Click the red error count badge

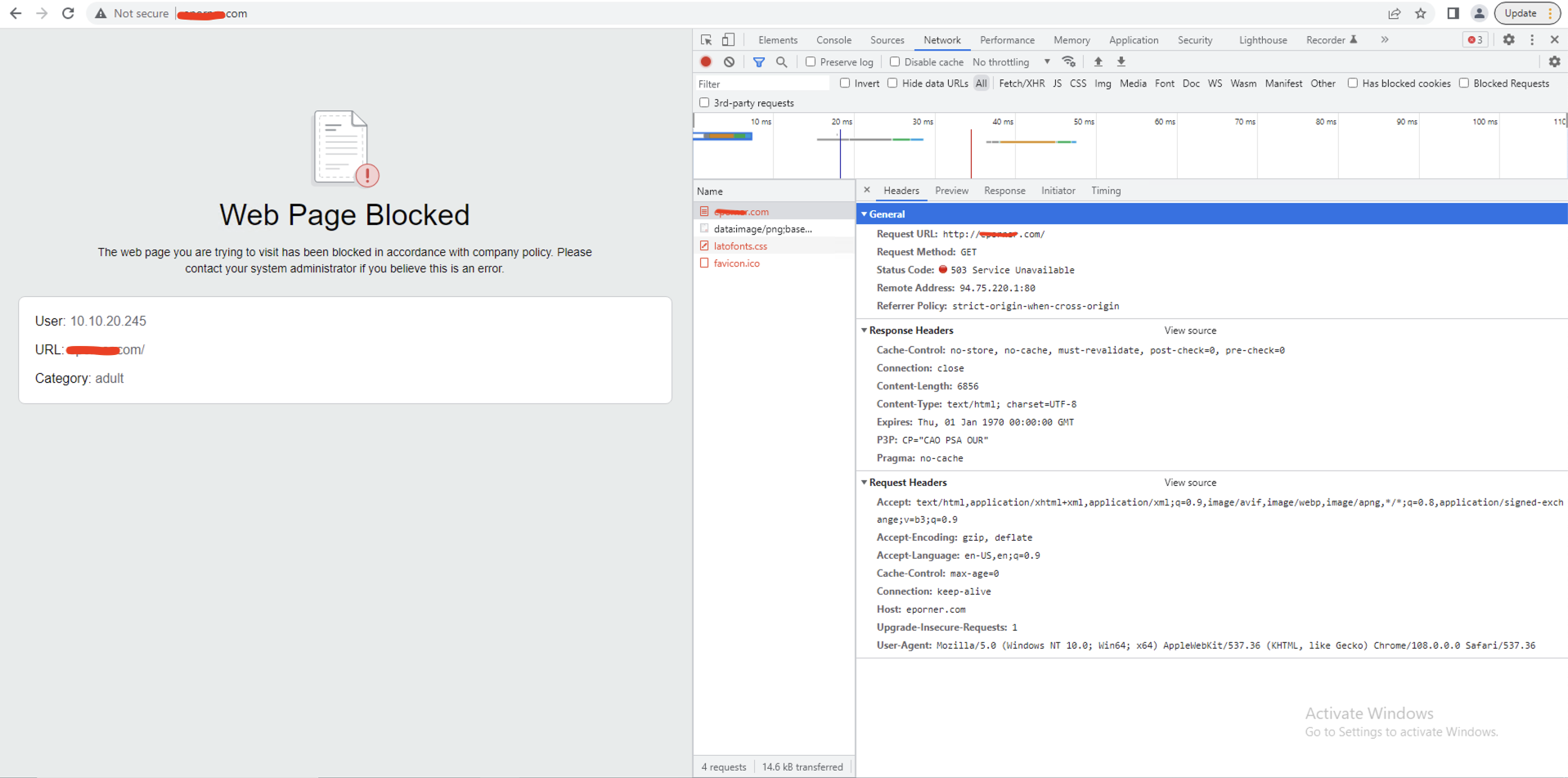point(1476,39)
